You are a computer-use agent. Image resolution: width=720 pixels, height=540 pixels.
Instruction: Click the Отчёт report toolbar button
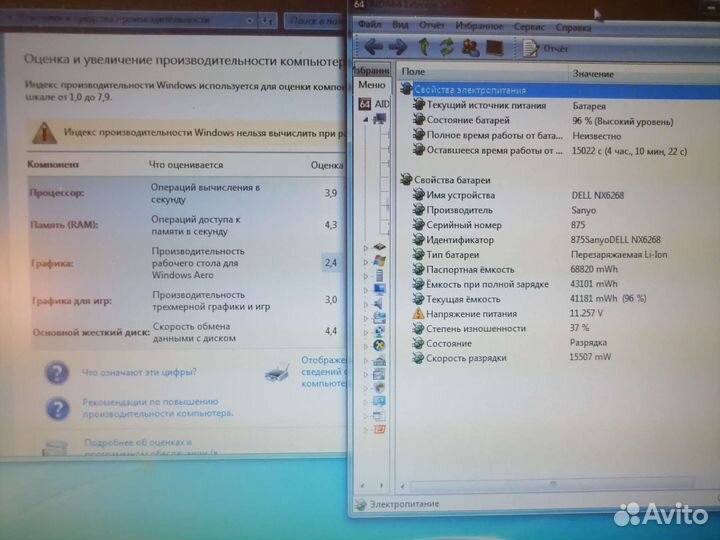click(x=546, y=47)
